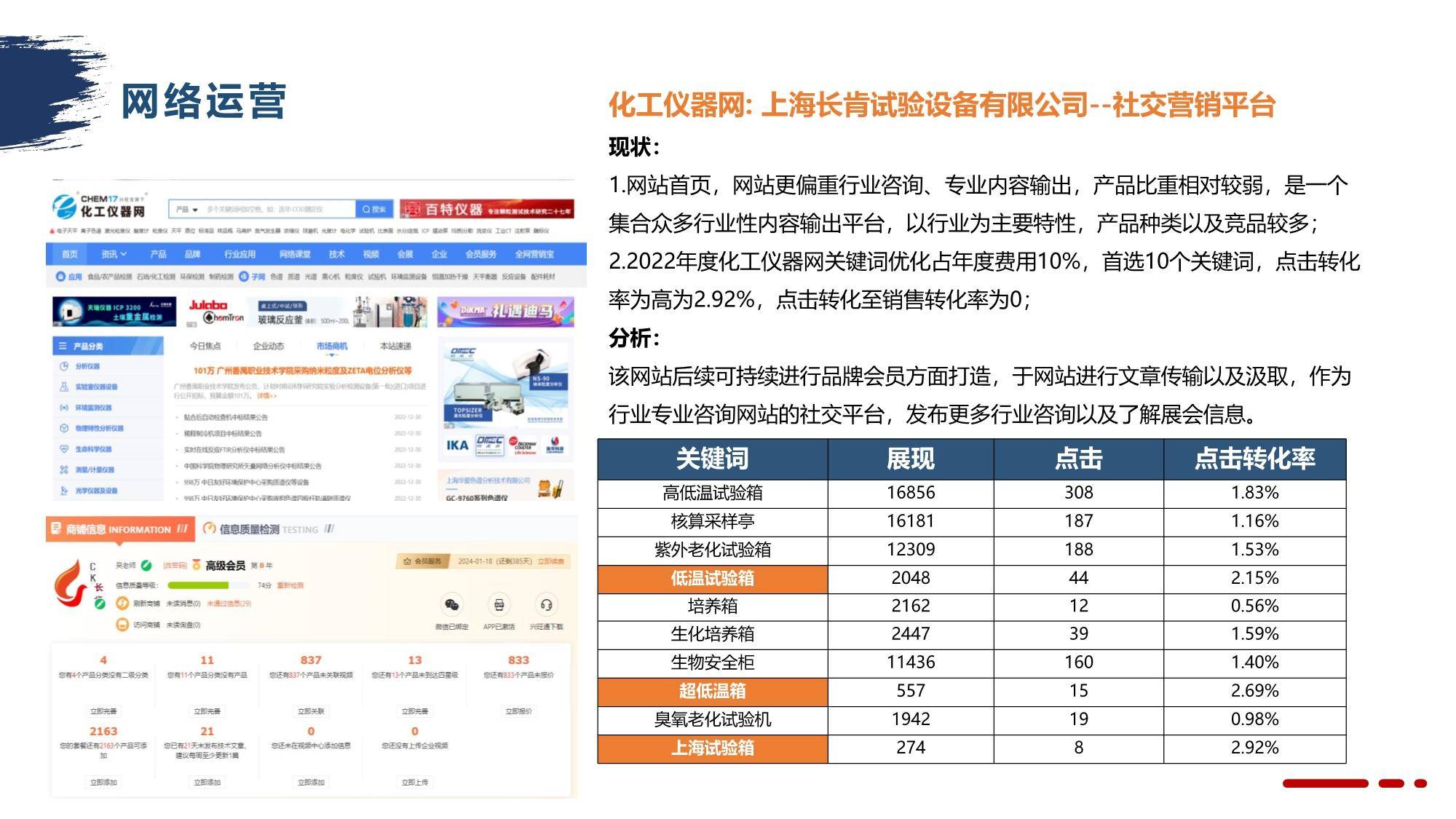The width and height of the screenshot is (1456, 819).
Task: Open 会员服务 in the navigation bar
Action: [x=480, y=254]
